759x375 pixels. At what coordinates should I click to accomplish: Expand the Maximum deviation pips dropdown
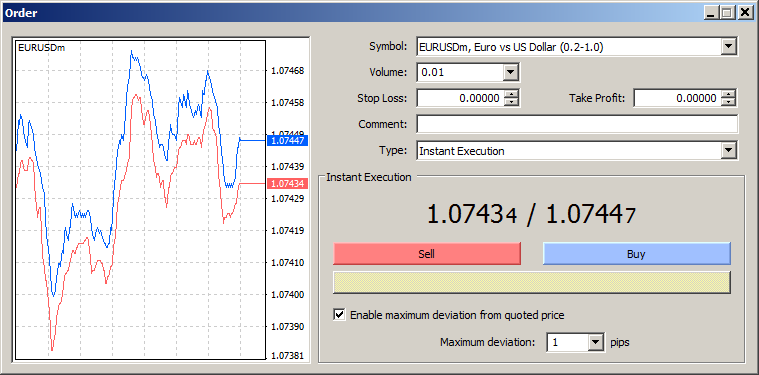[x=596, y=343]
